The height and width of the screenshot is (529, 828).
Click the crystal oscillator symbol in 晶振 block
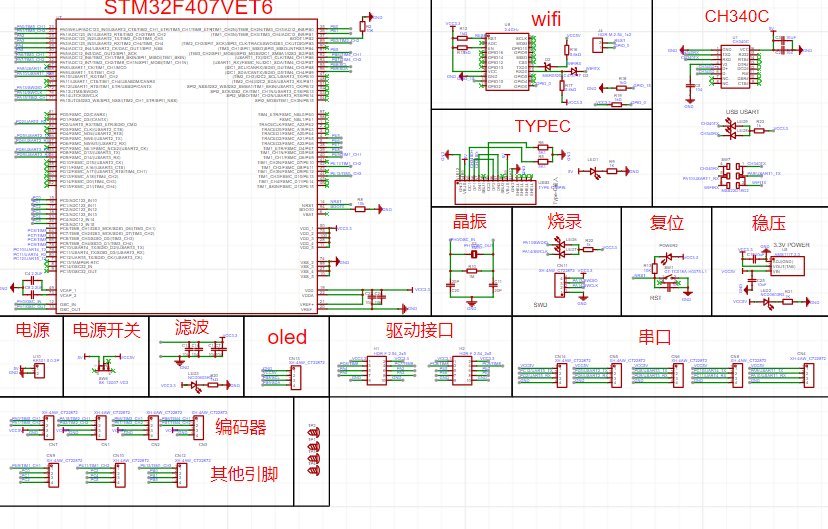(474, 254)
